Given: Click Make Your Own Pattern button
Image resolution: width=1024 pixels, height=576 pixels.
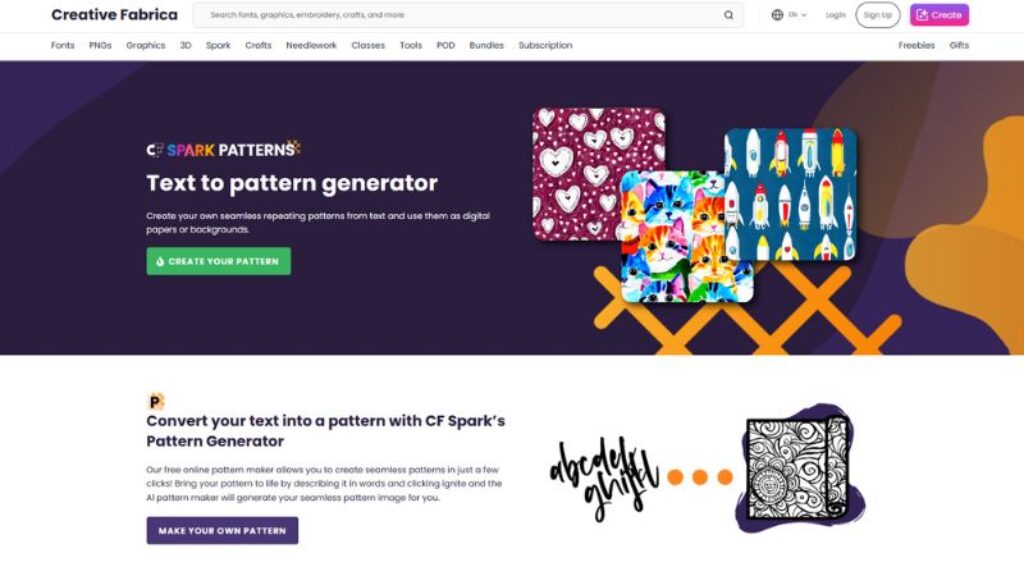Looking at the screenshot, I should [x=222, y=530].
